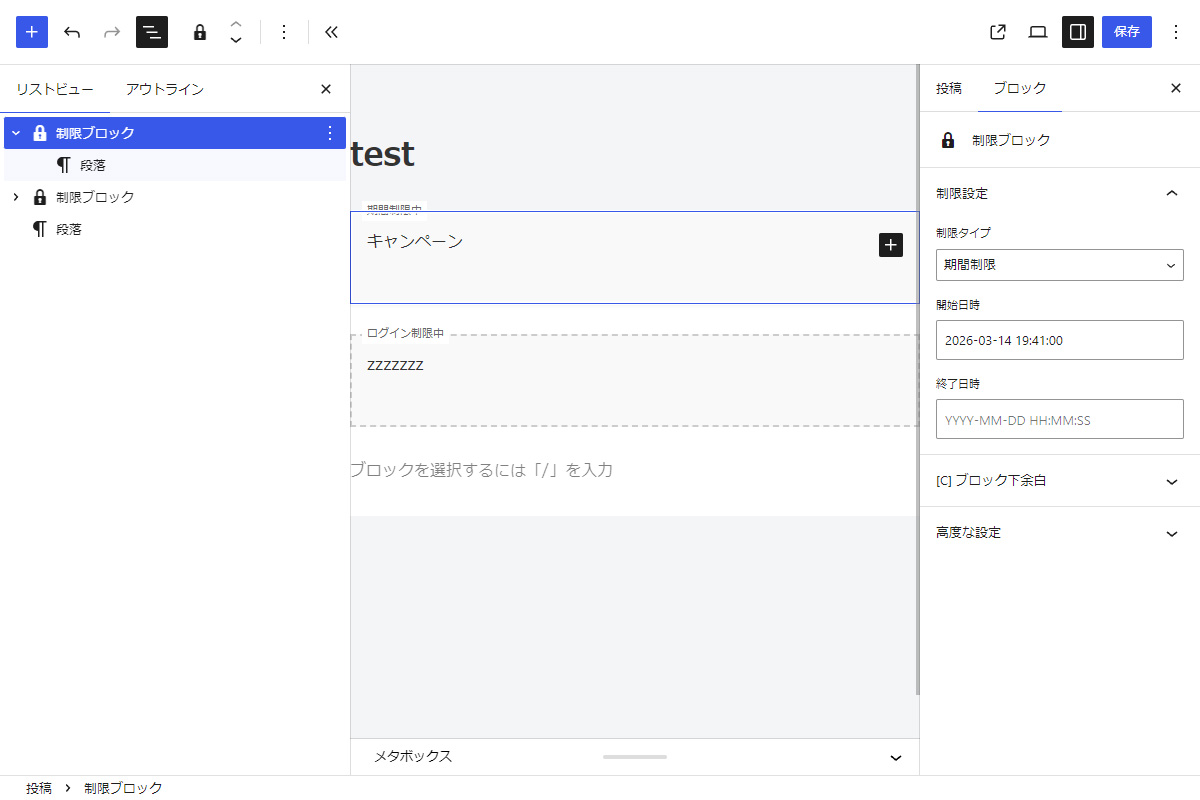Collapse the block toolbar with double chevron
This screenshot has width=1200, height=800.
pos(332,32)
